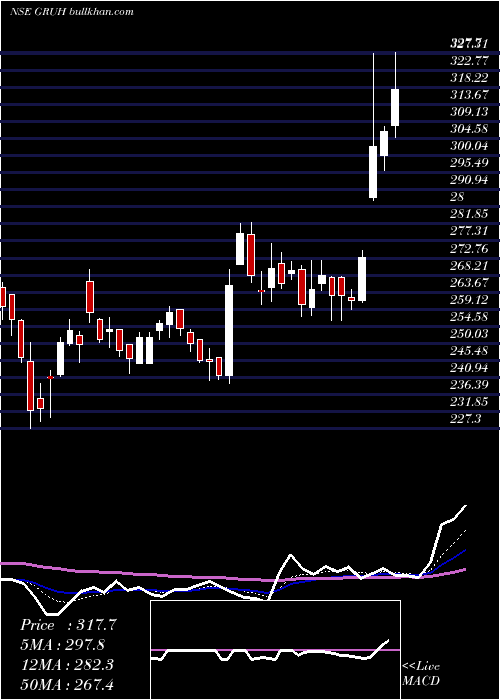Click the 295.49 price axis label
Screen dimensions: 500x700
469,163
